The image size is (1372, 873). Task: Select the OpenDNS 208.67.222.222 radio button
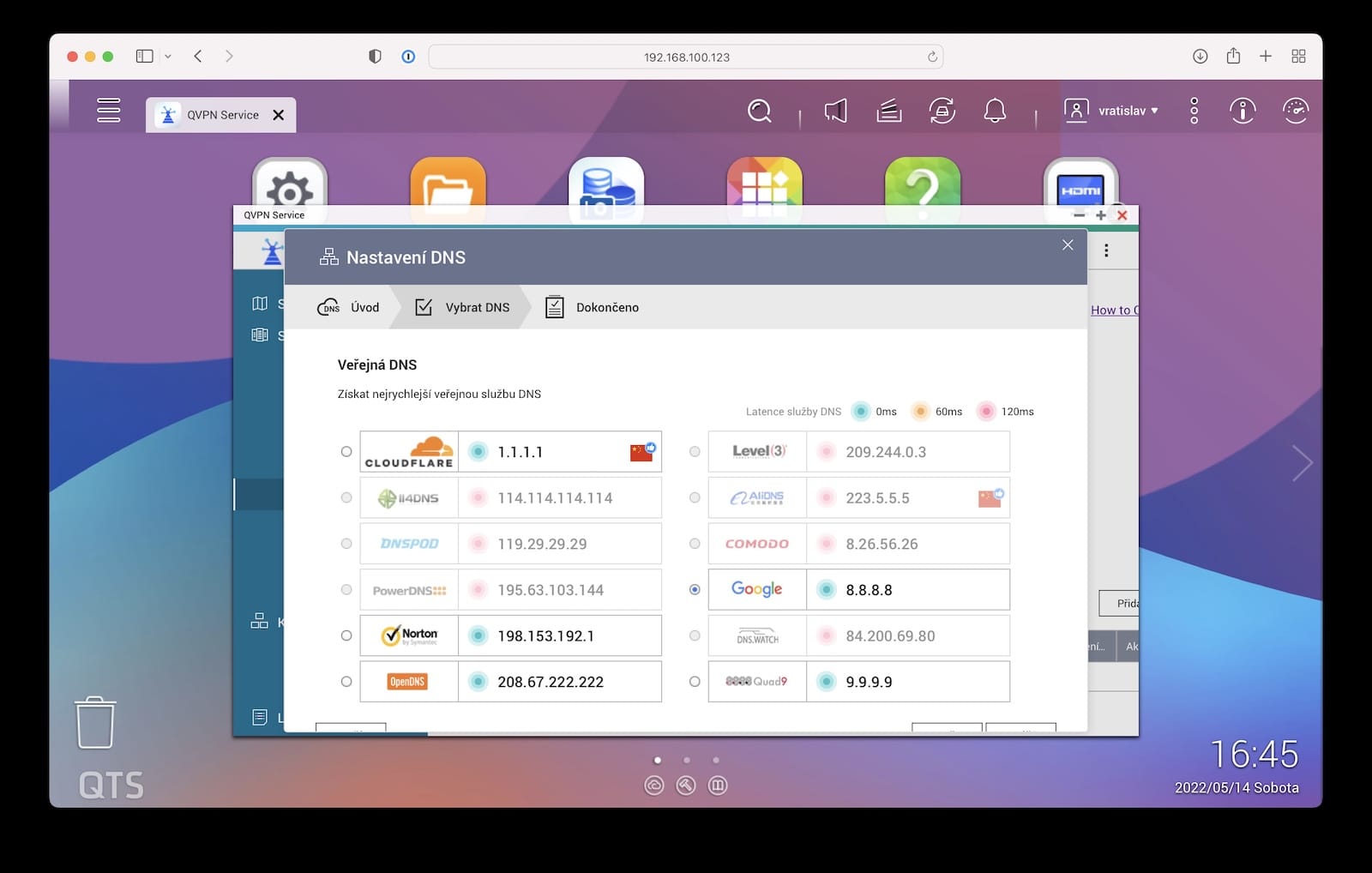(346, 682)
